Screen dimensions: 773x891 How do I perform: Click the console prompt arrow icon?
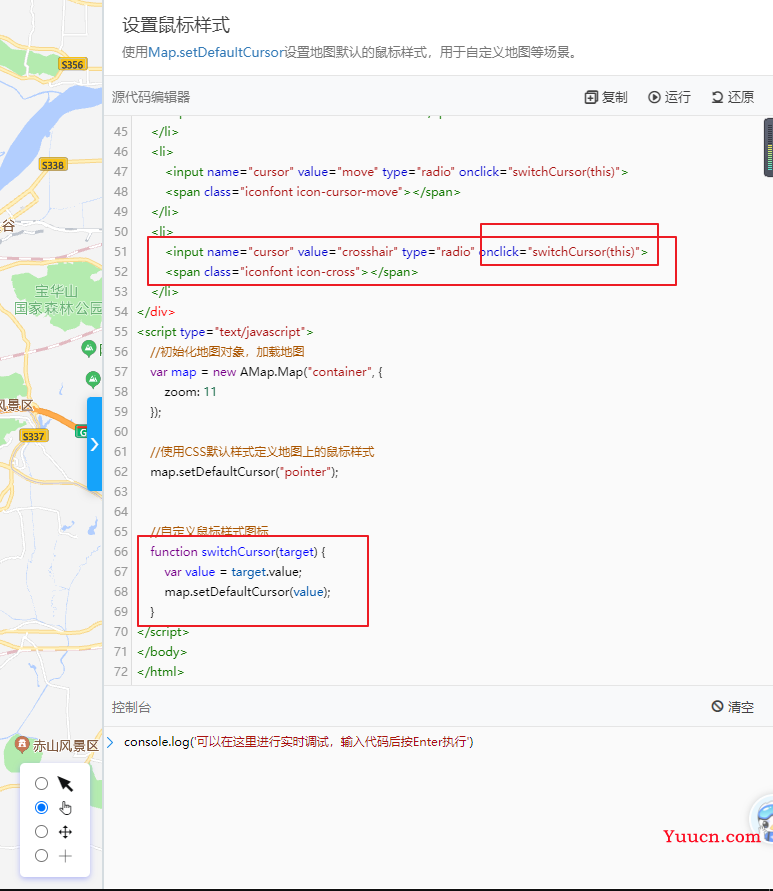[x=110, y=742]
